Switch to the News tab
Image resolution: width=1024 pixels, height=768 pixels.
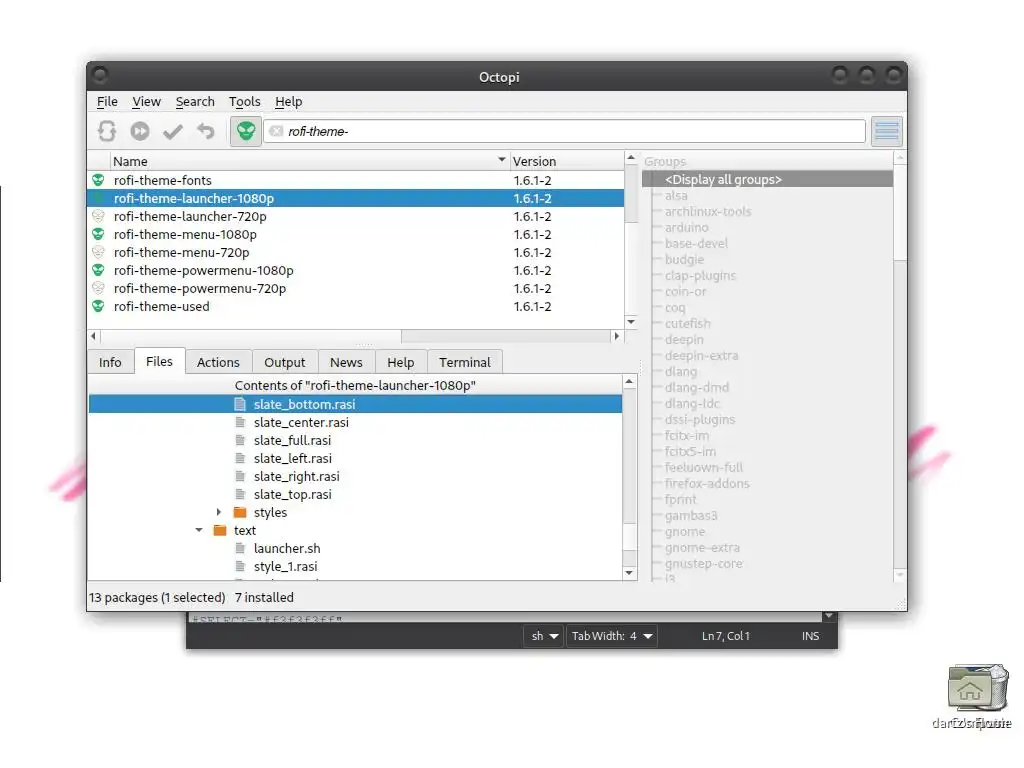point(346,362)
